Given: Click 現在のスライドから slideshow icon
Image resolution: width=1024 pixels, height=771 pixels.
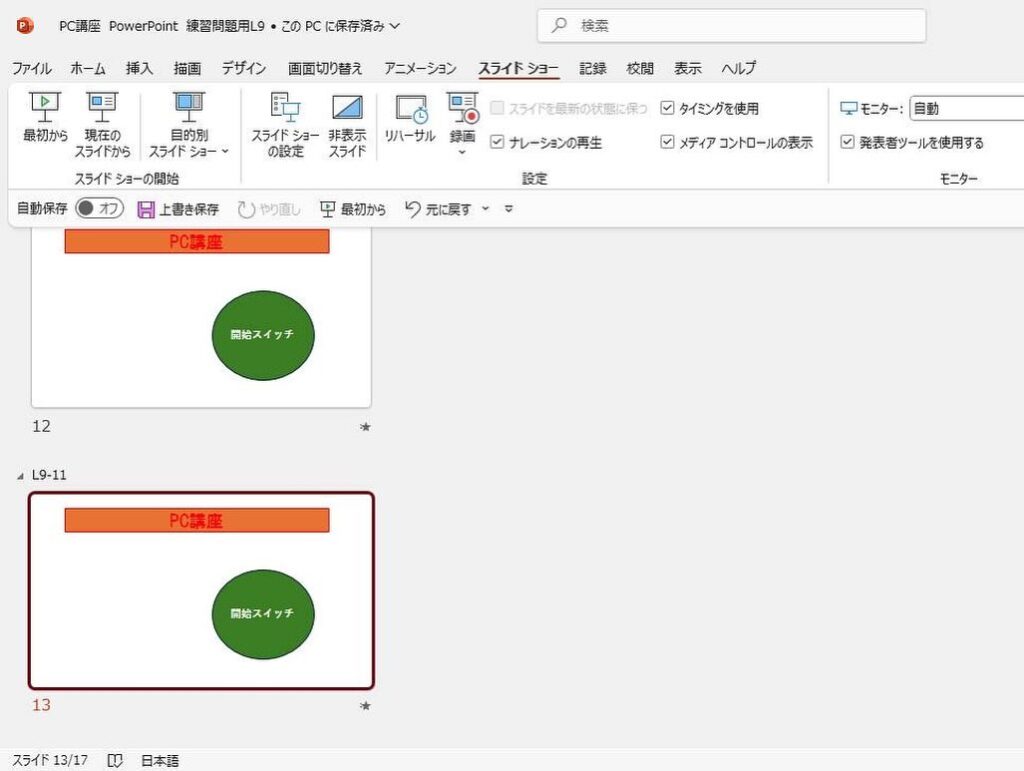Looking at the screenshot, I should click(x=102, y=105).
